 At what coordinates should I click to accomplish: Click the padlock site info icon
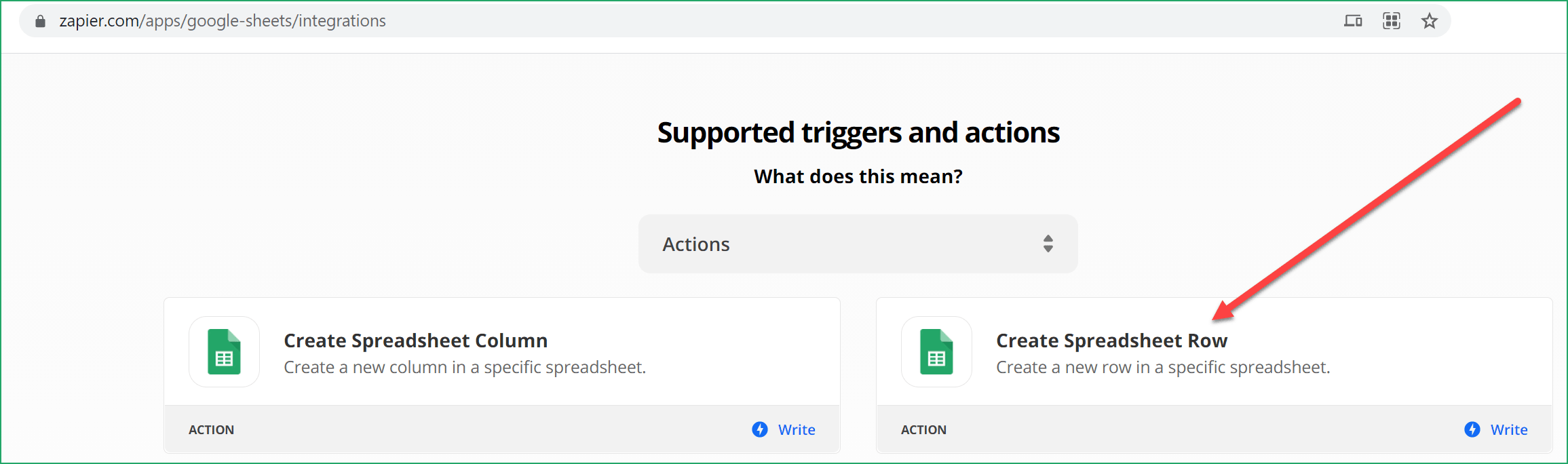point(40,21)
